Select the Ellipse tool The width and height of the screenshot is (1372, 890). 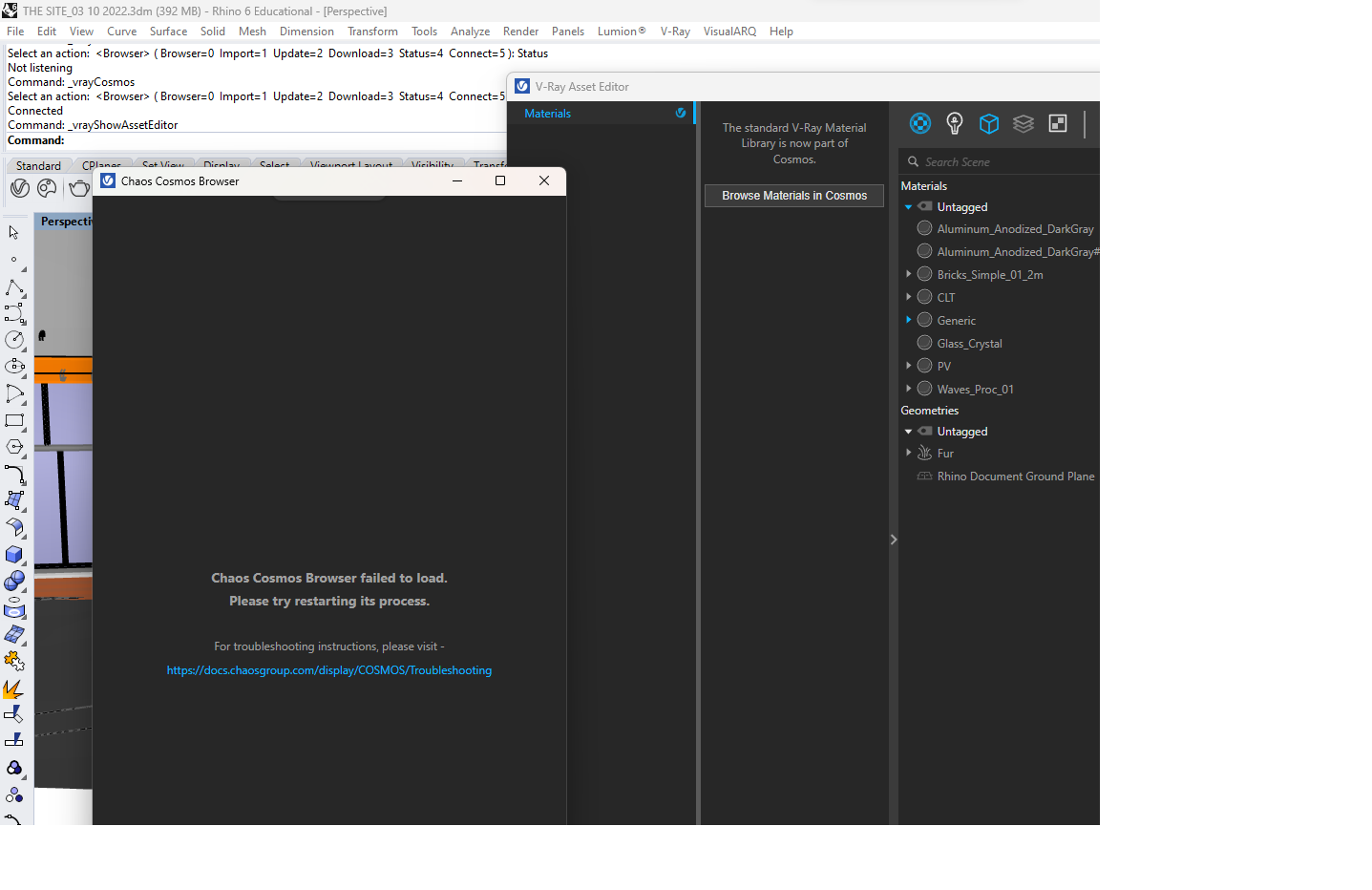click(14, 367)
